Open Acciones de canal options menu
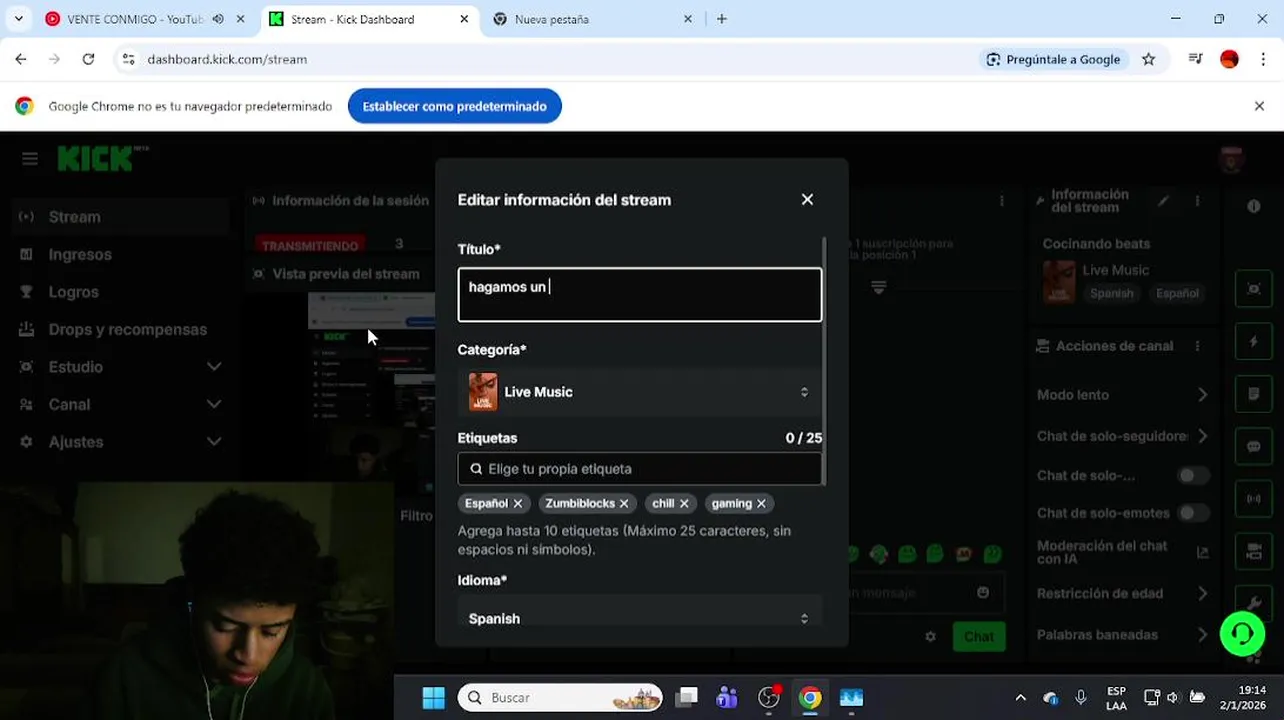The height and width of the screenshot is (720, 1284). click(1197, 346)
